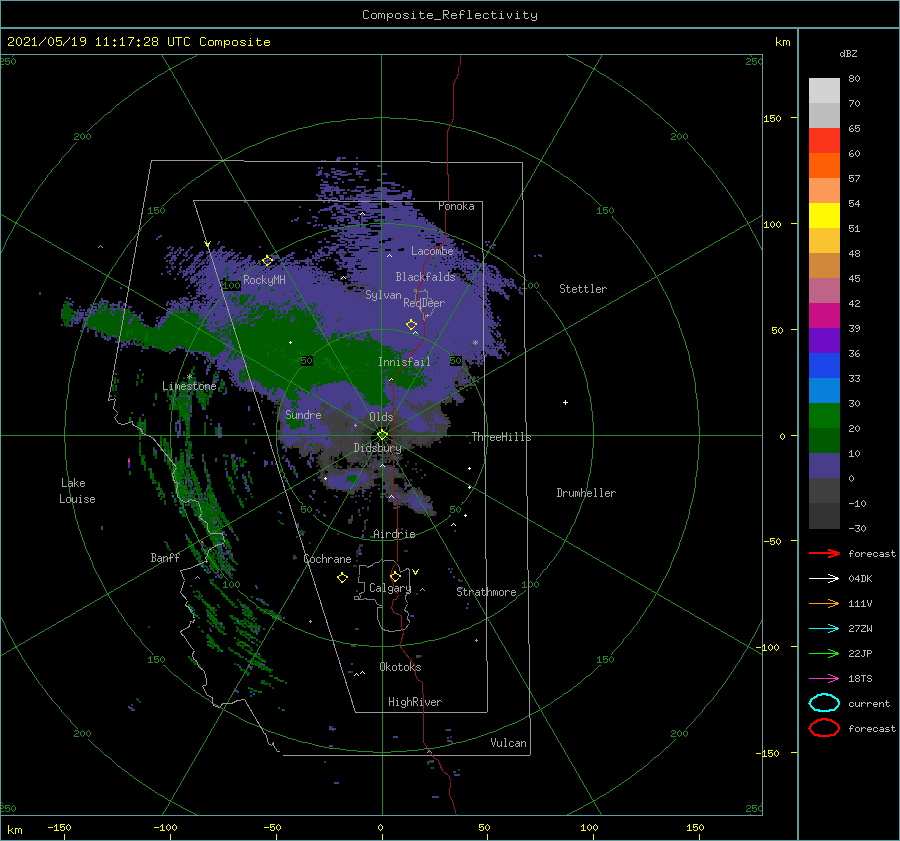This screenshot has height=841, width=900.
Task: Select the Airdrie label
Action: point(394,534)
